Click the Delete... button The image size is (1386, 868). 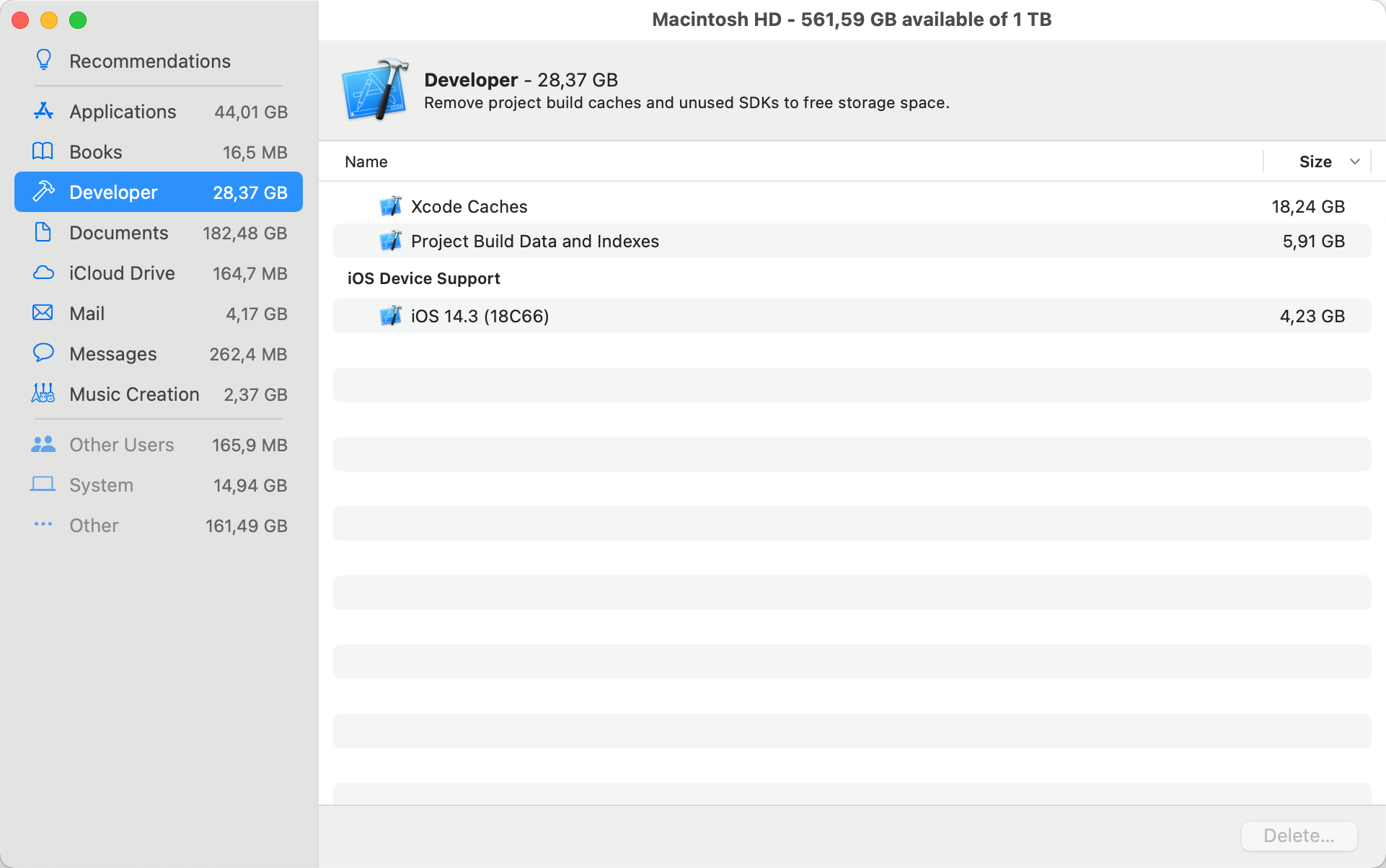[1299, 836]
